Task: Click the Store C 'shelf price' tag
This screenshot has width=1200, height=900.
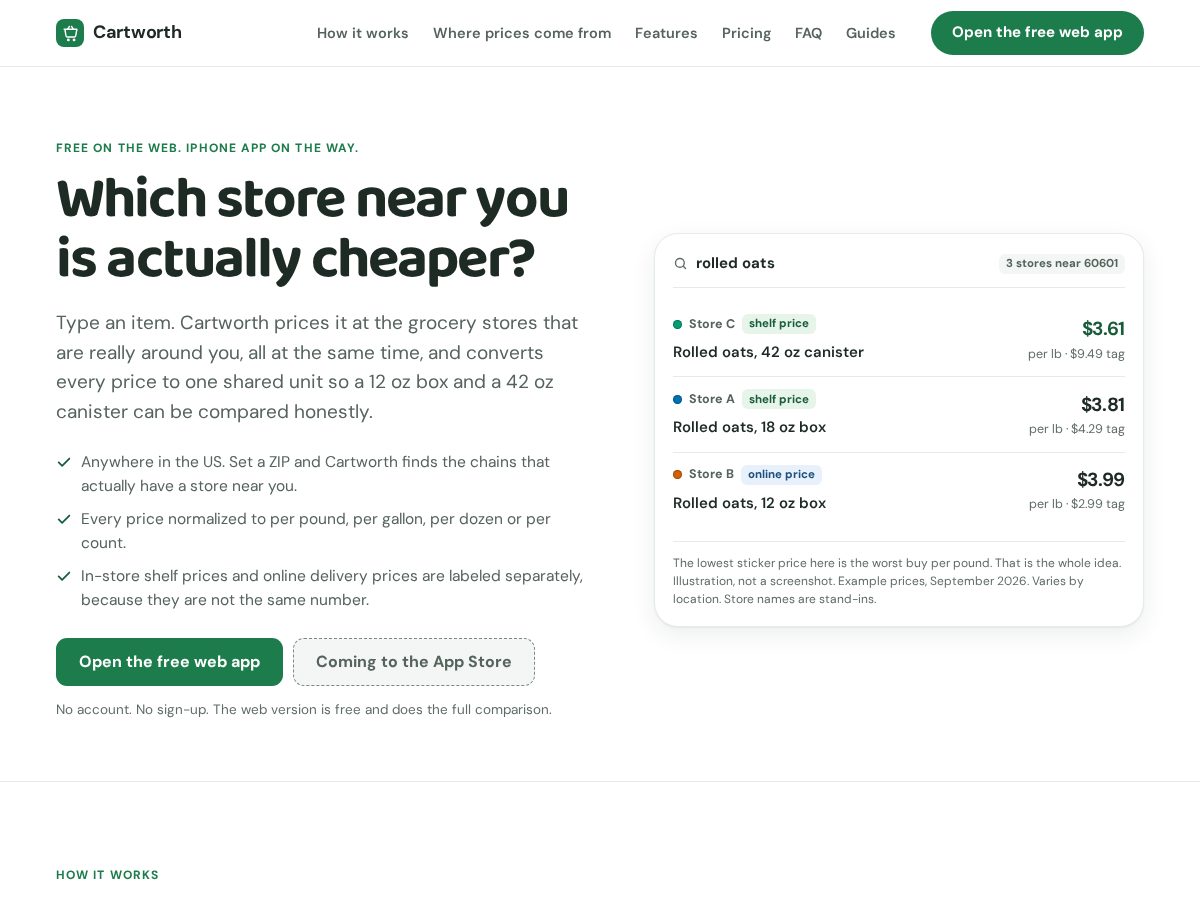Action: pyautogui.click(x=779, y=324)
